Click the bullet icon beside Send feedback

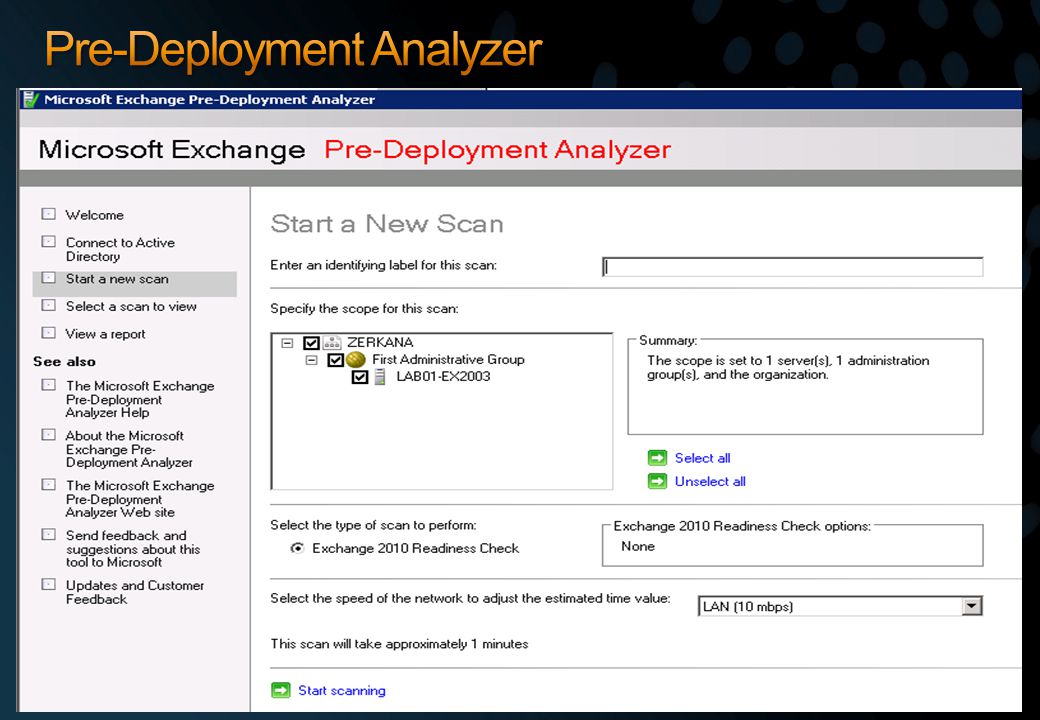(48, 534)
